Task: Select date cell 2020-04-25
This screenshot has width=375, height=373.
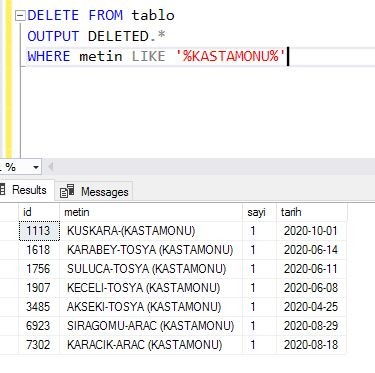Action: pos(311,307)
